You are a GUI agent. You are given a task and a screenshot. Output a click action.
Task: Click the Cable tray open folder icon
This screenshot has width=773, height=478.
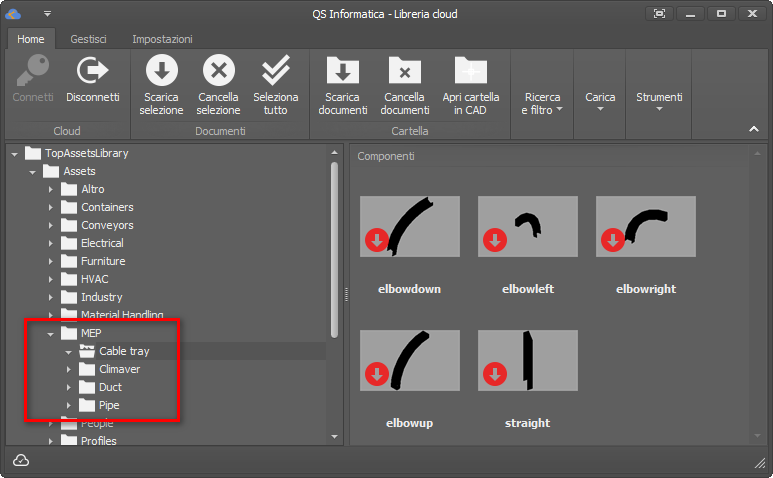[87, 351]
